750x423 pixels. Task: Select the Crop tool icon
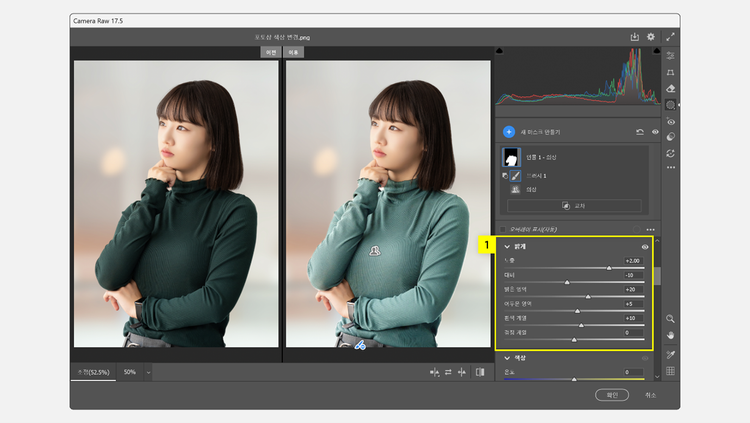click(x=670, y=72)
